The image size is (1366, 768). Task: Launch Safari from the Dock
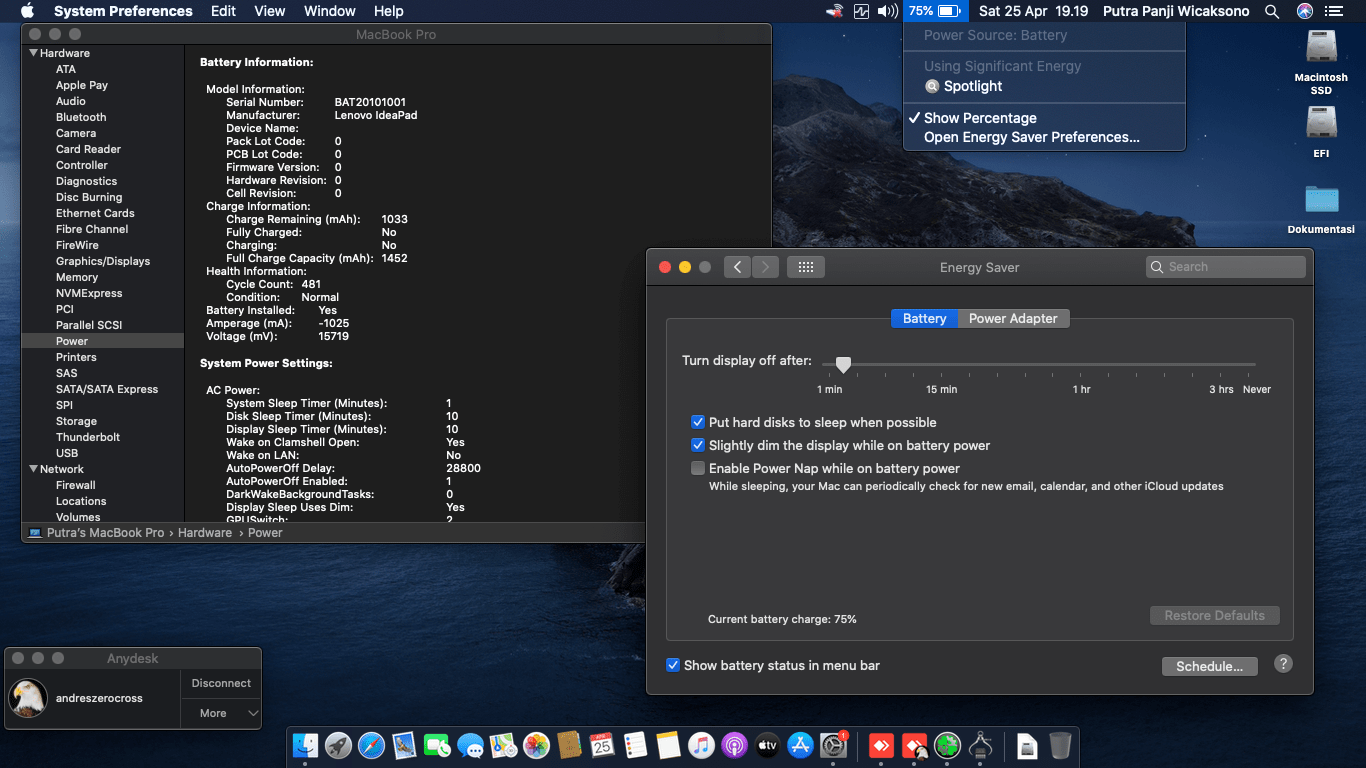pos(371,745)
